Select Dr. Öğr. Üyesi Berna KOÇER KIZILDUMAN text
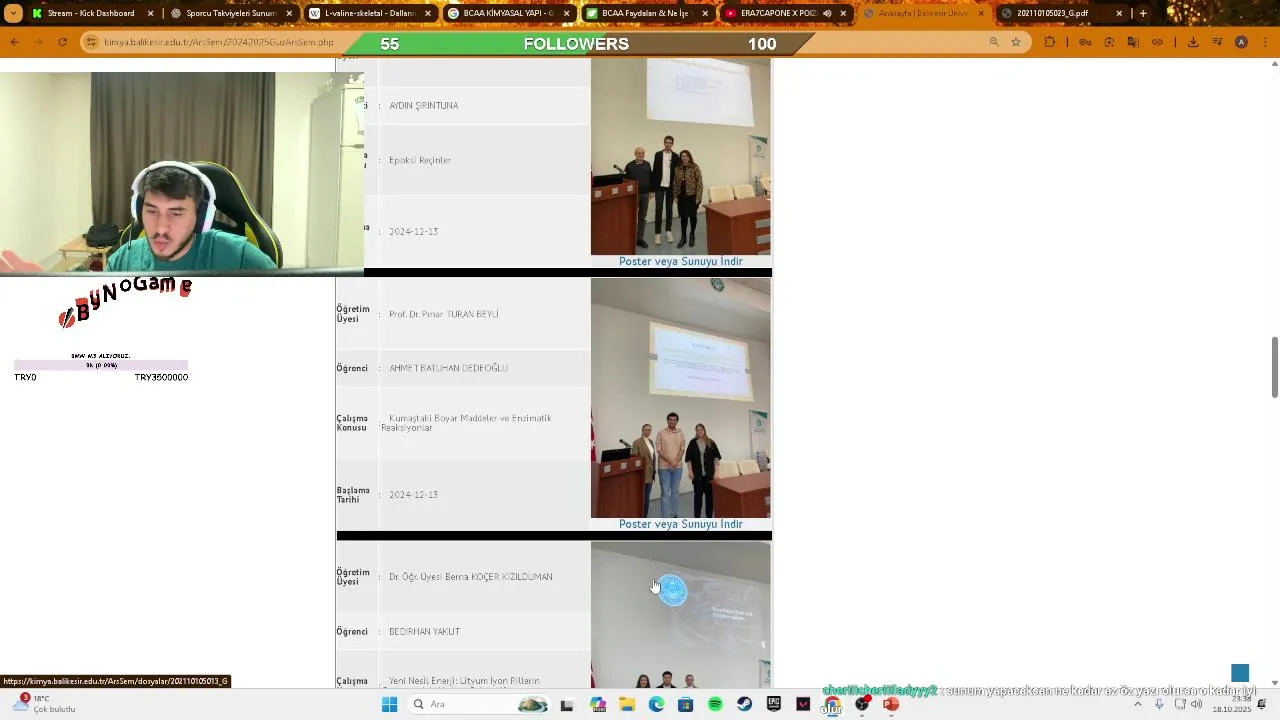This screenshot has width=1280, height=720. pos(470,577)
